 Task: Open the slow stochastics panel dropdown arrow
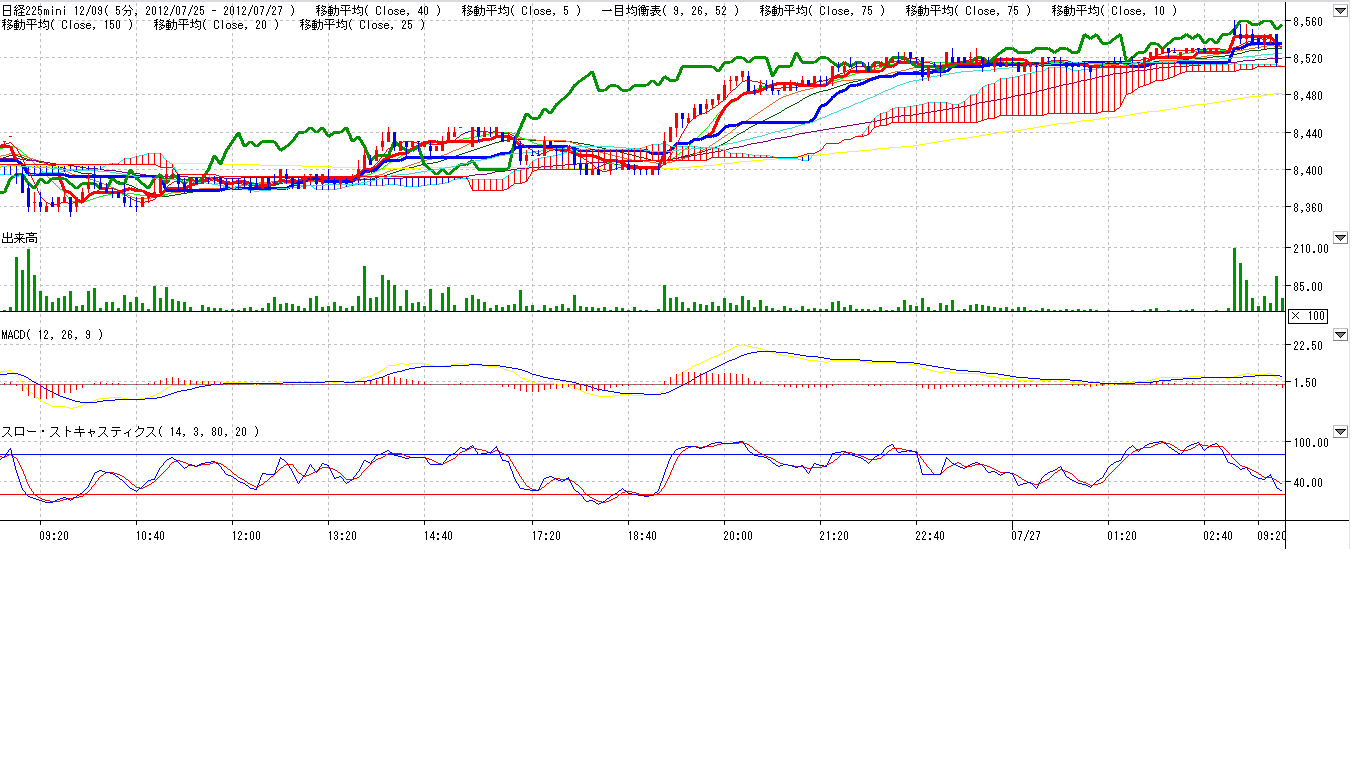(1340, 432)
